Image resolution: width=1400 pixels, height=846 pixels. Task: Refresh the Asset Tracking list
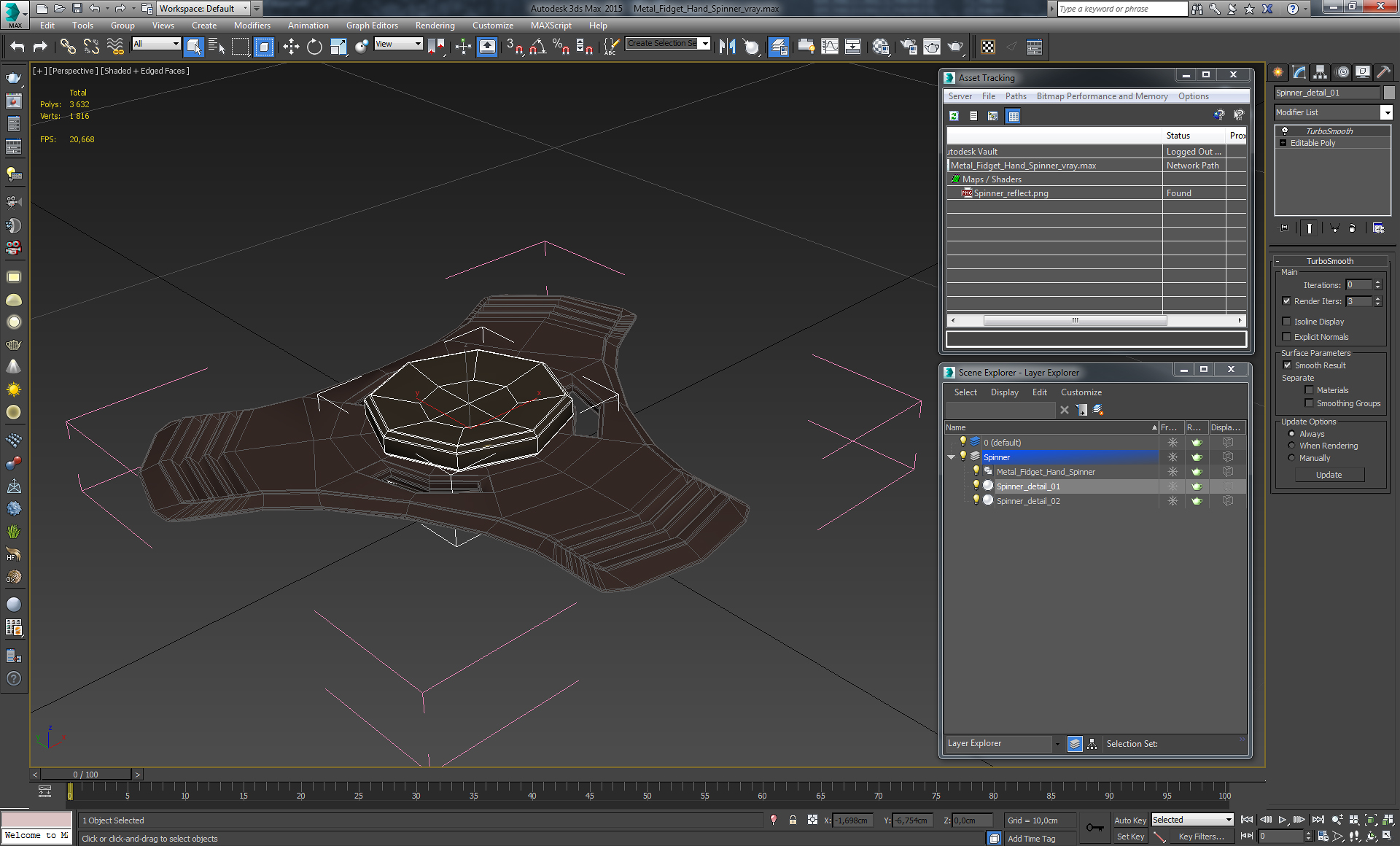(954, 115)
